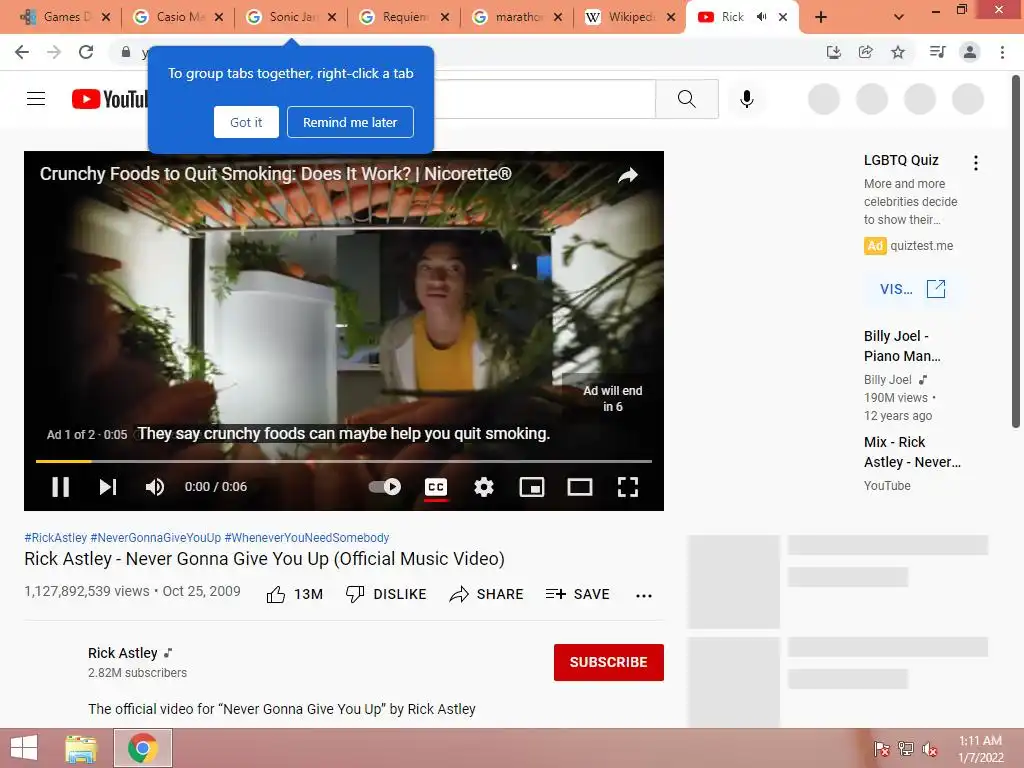This screenshot has width=1024, height=768.
Task: Skip to next video
Action: (108, 487)
